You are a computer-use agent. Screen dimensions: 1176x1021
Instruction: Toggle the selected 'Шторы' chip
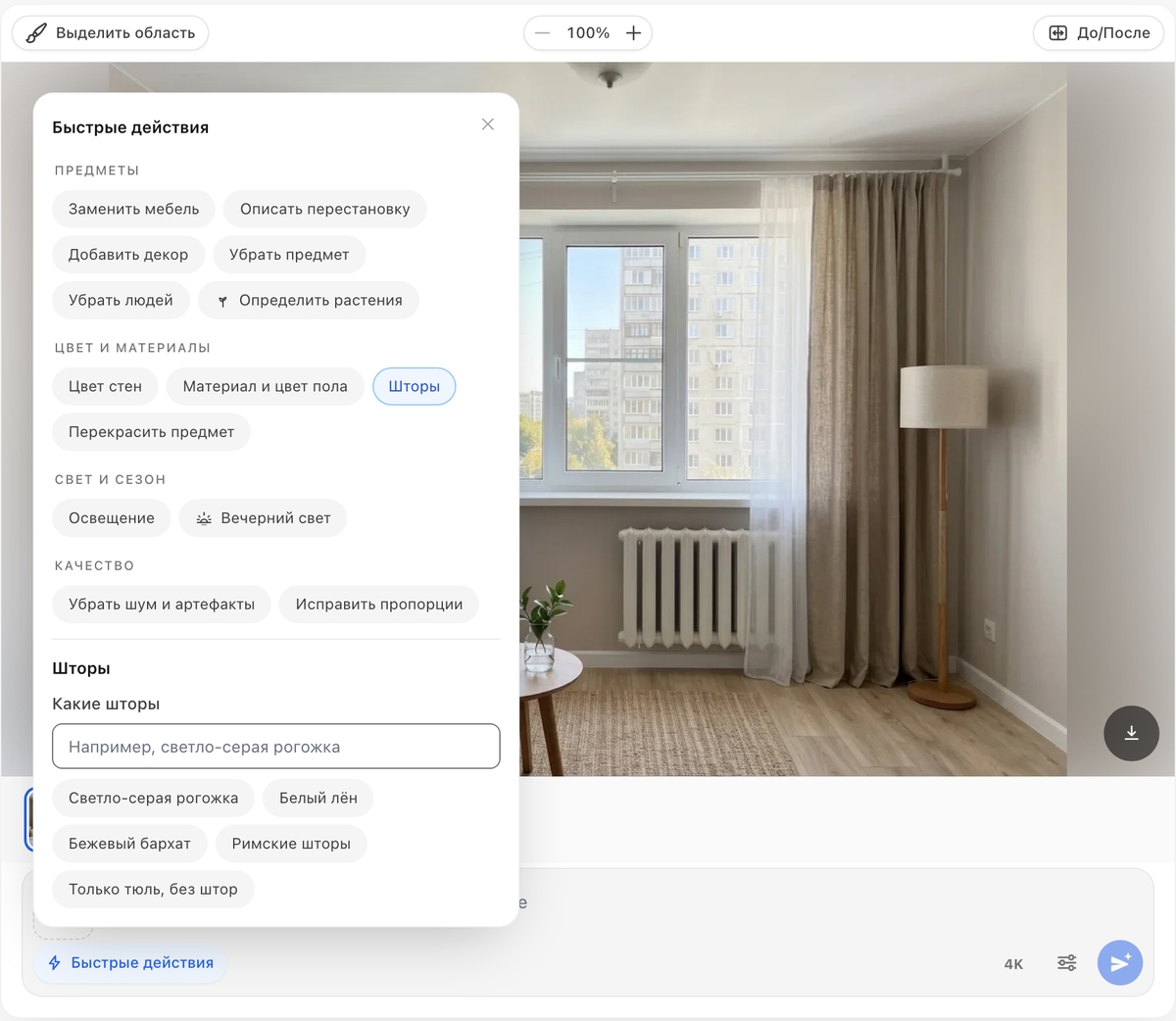pos(415,386)
